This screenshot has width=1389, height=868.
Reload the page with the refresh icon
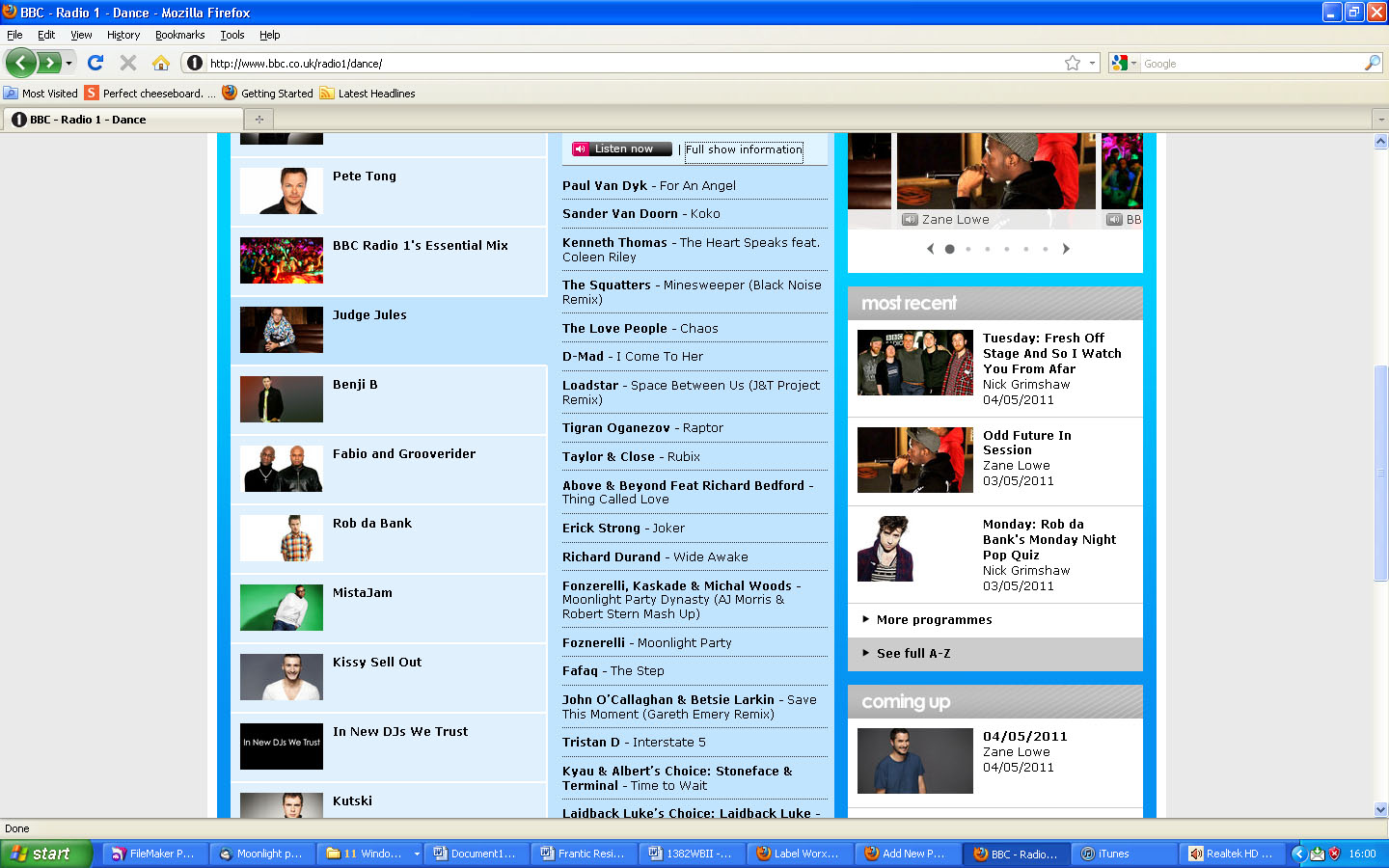point(95,64)
